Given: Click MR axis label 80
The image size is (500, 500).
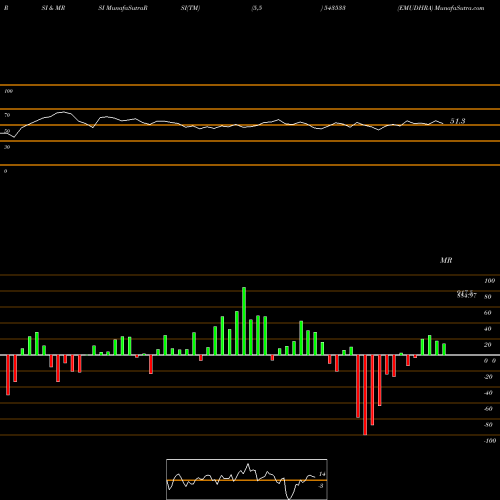Looking at the screenshot, I should (x=488, y=297).
